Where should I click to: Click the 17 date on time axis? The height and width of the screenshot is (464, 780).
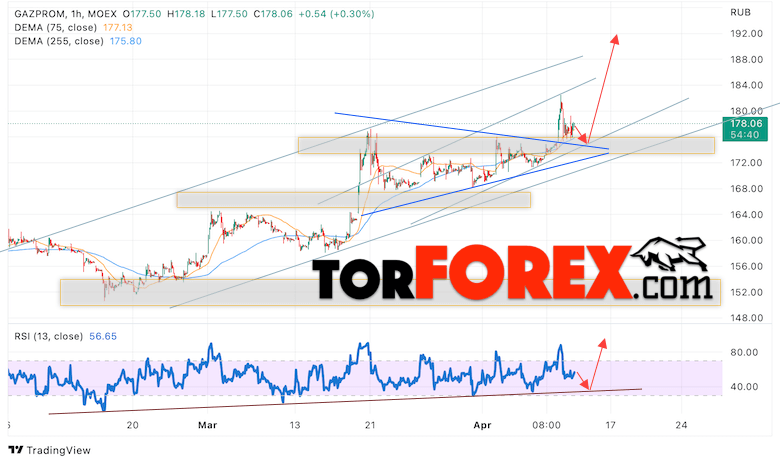point(610,425)
